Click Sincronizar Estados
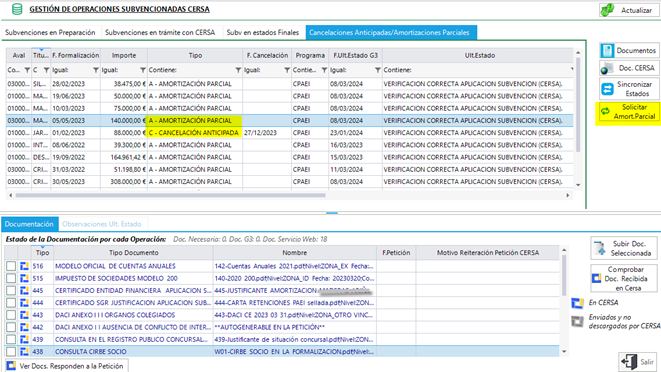The height and width of the screenshot is (372, 661). click(629, 89)
